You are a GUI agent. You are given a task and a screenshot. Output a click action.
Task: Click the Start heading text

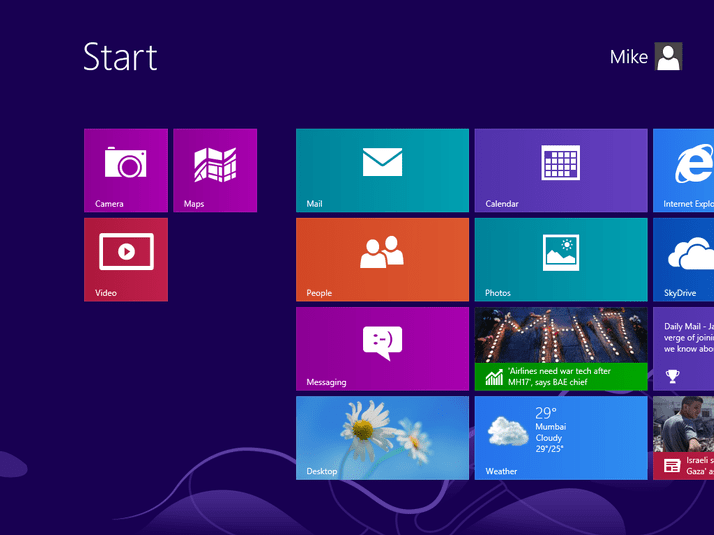point(120,57)
